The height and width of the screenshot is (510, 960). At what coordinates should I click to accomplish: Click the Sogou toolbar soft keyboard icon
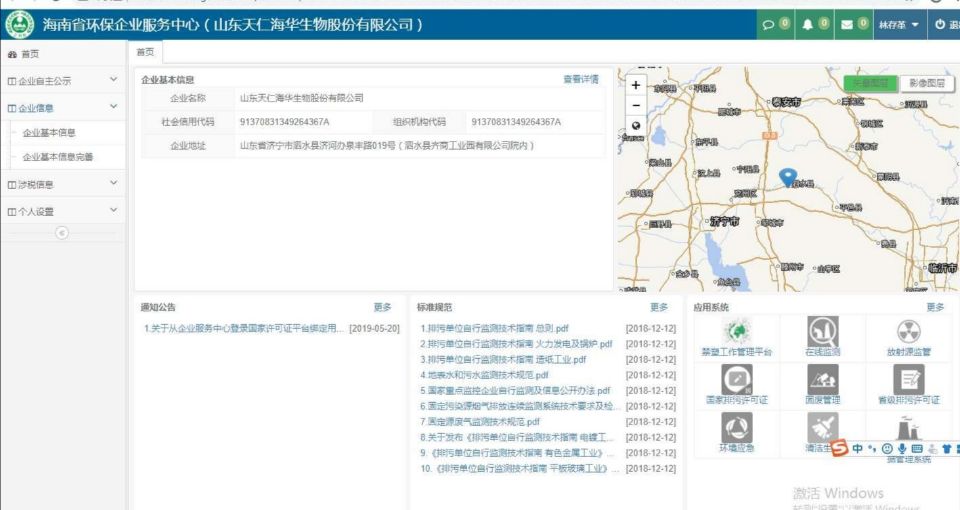[917, 449]
